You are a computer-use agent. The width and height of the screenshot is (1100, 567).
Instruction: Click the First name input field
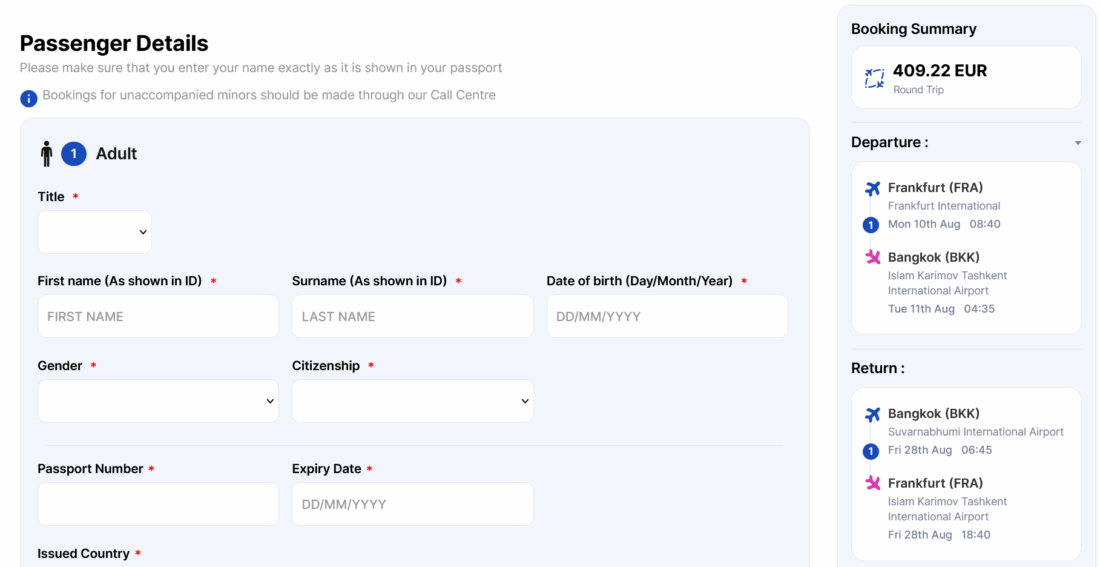coord(158,316)
